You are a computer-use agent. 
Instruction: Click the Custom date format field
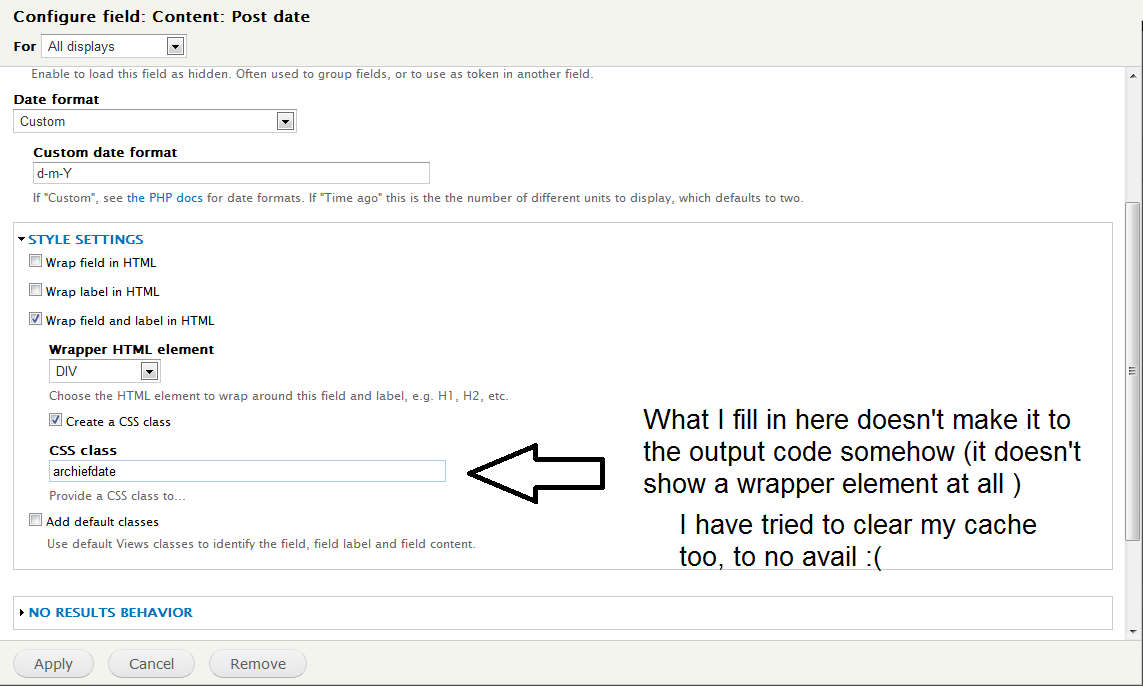click(231, 173)
